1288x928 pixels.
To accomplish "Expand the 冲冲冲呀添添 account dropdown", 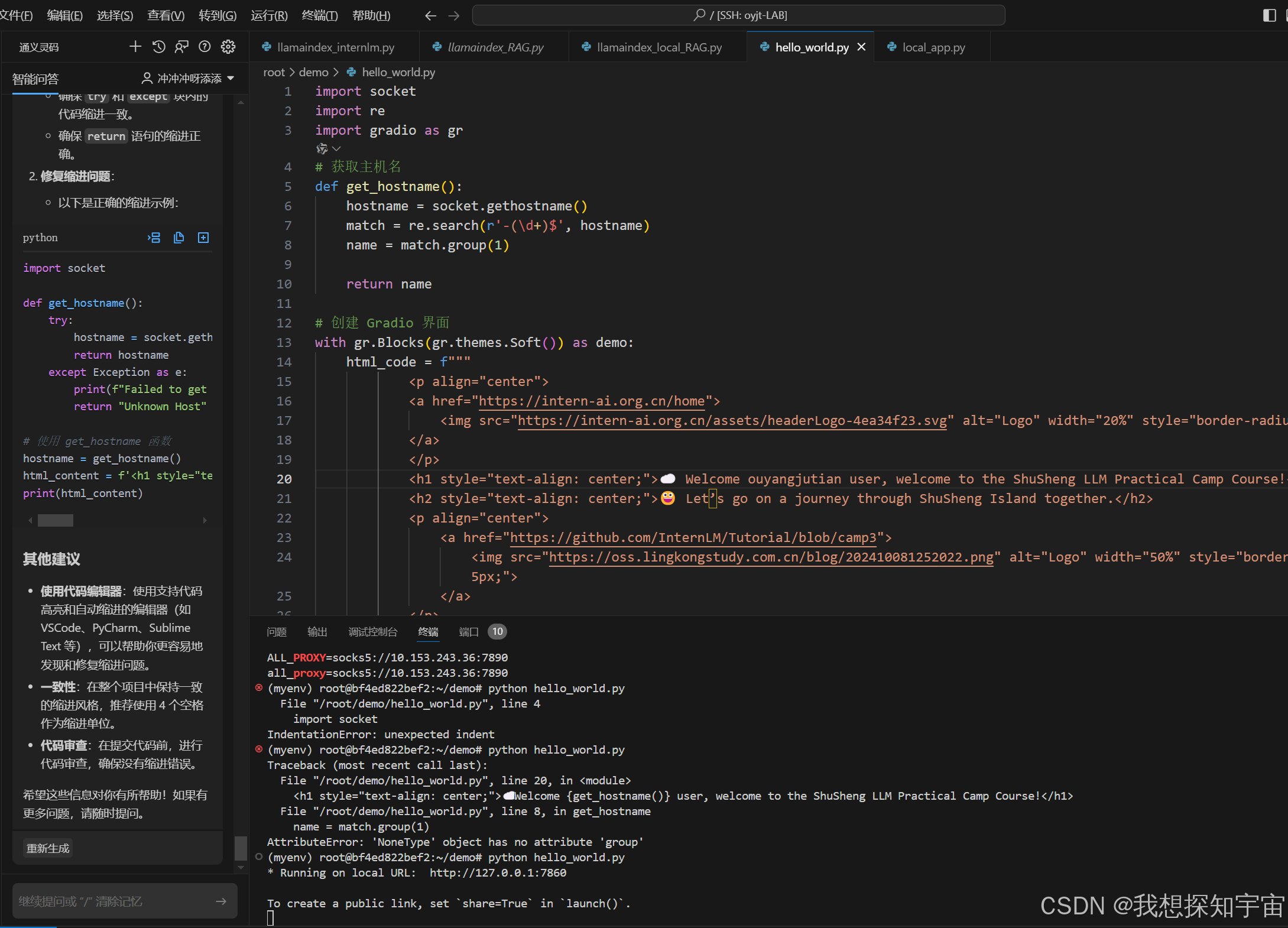I will click(x=231, y=79).
